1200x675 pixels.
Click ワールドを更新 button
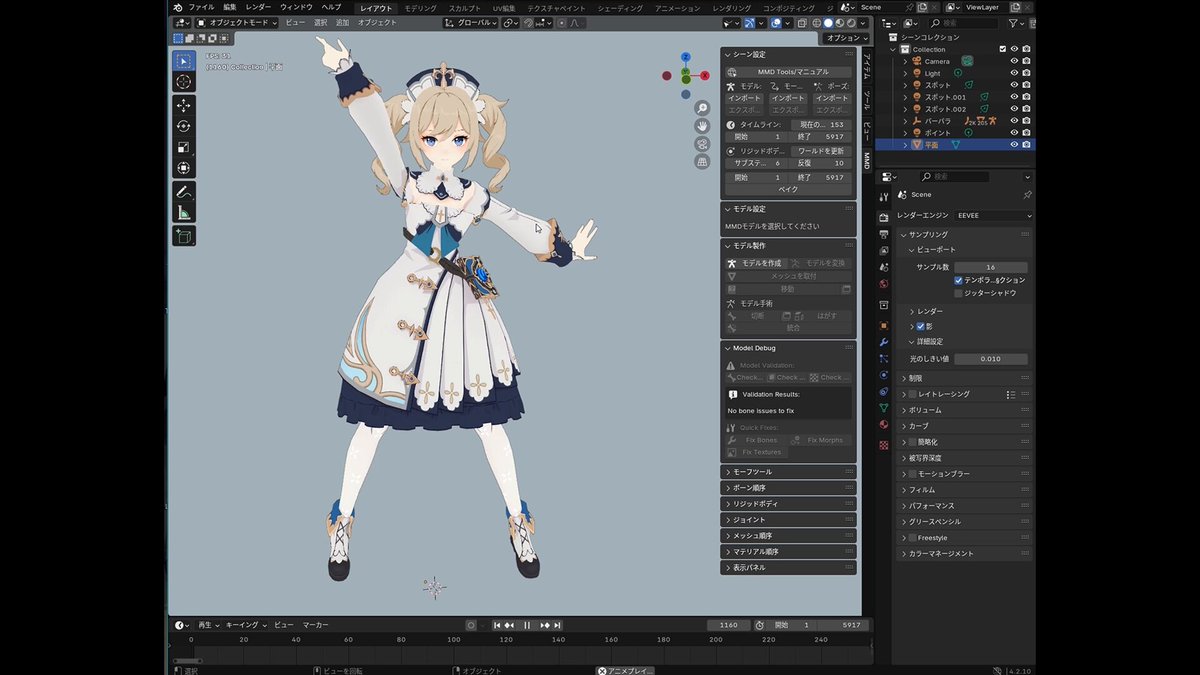pyautogui.click(x=820, y=150)
